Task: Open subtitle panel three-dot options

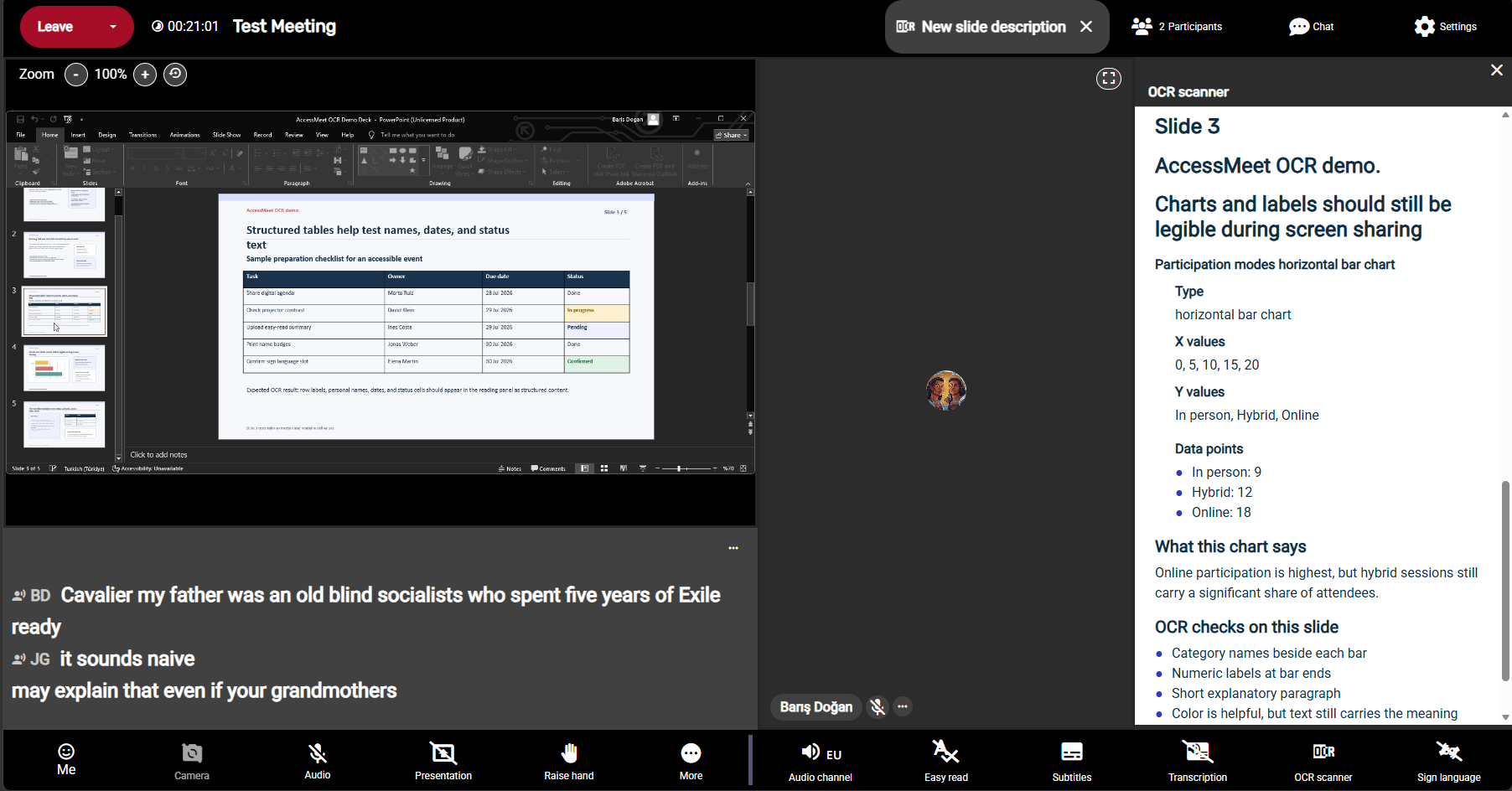Action: pos(733,548)
